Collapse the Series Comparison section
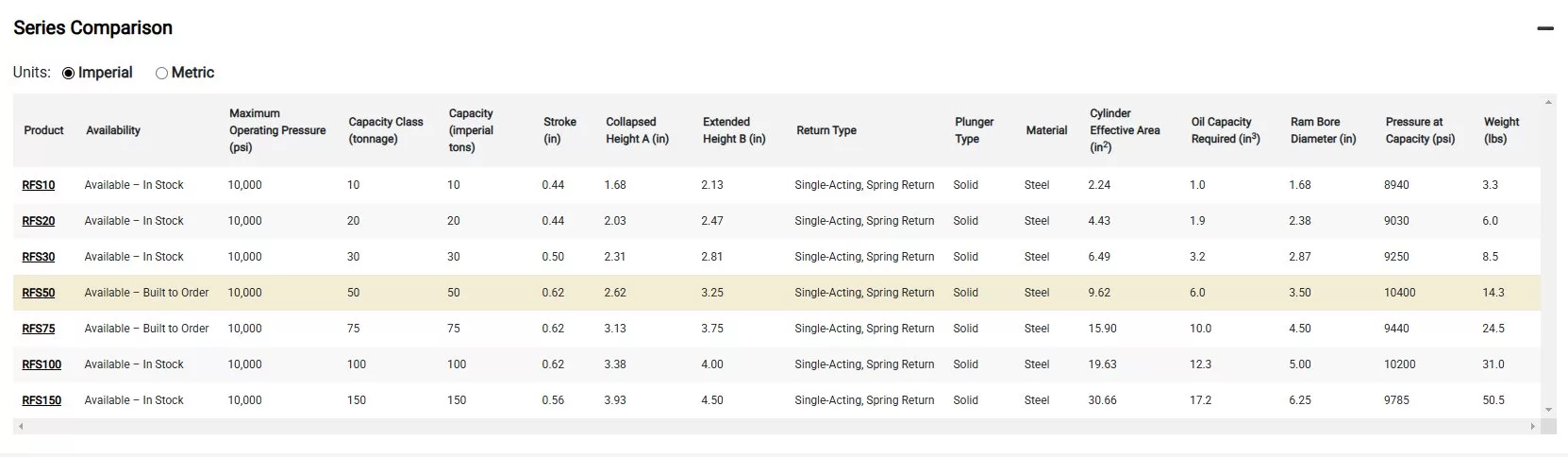 [1544, 28]
